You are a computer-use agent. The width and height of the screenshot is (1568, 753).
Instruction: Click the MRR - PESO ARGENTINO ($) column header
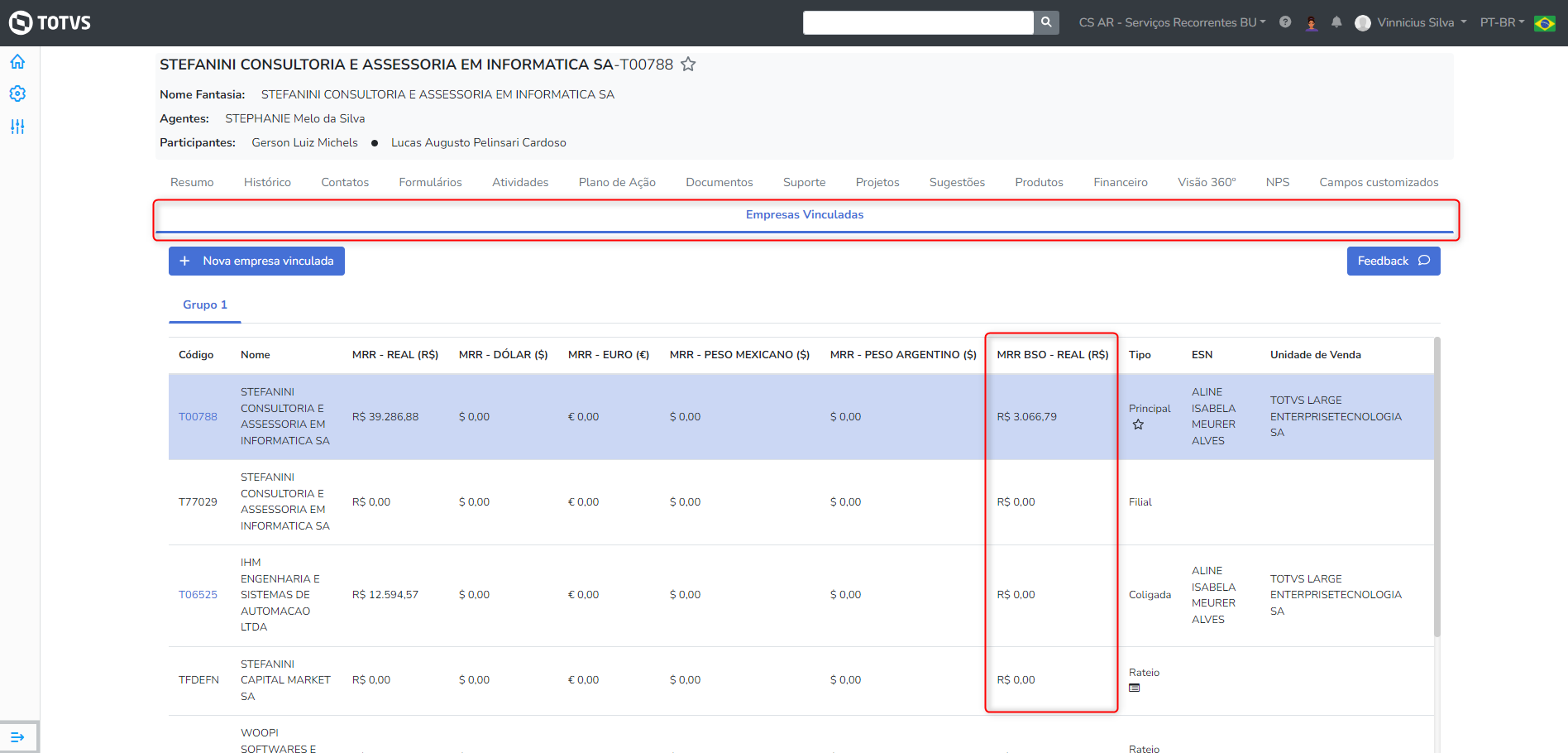click(903, 354)
